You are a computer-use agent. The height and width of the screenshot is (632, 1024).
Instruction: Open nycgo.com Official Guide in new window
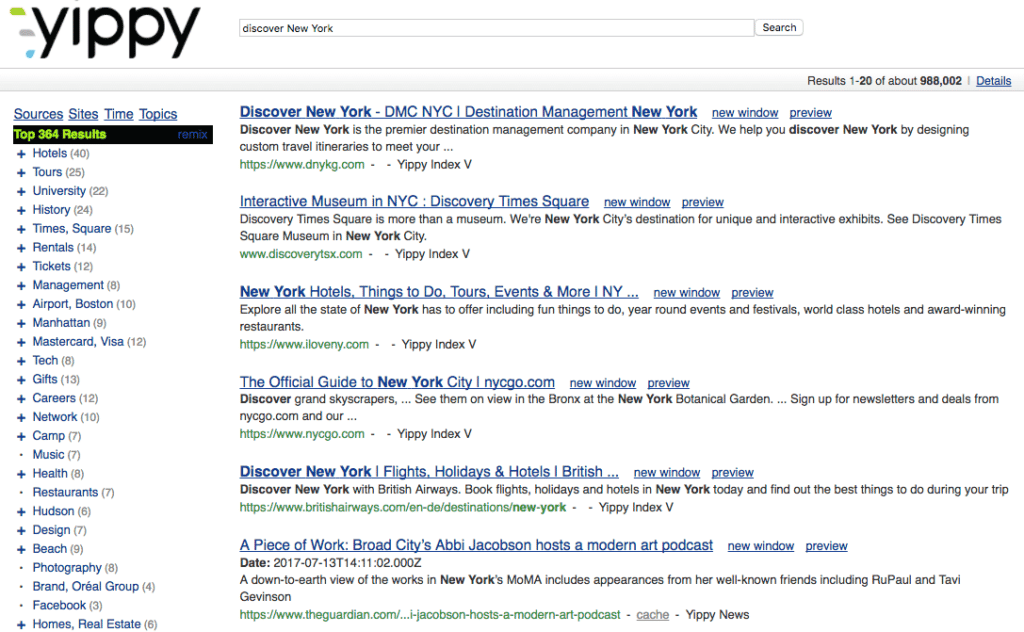point(602,382)
